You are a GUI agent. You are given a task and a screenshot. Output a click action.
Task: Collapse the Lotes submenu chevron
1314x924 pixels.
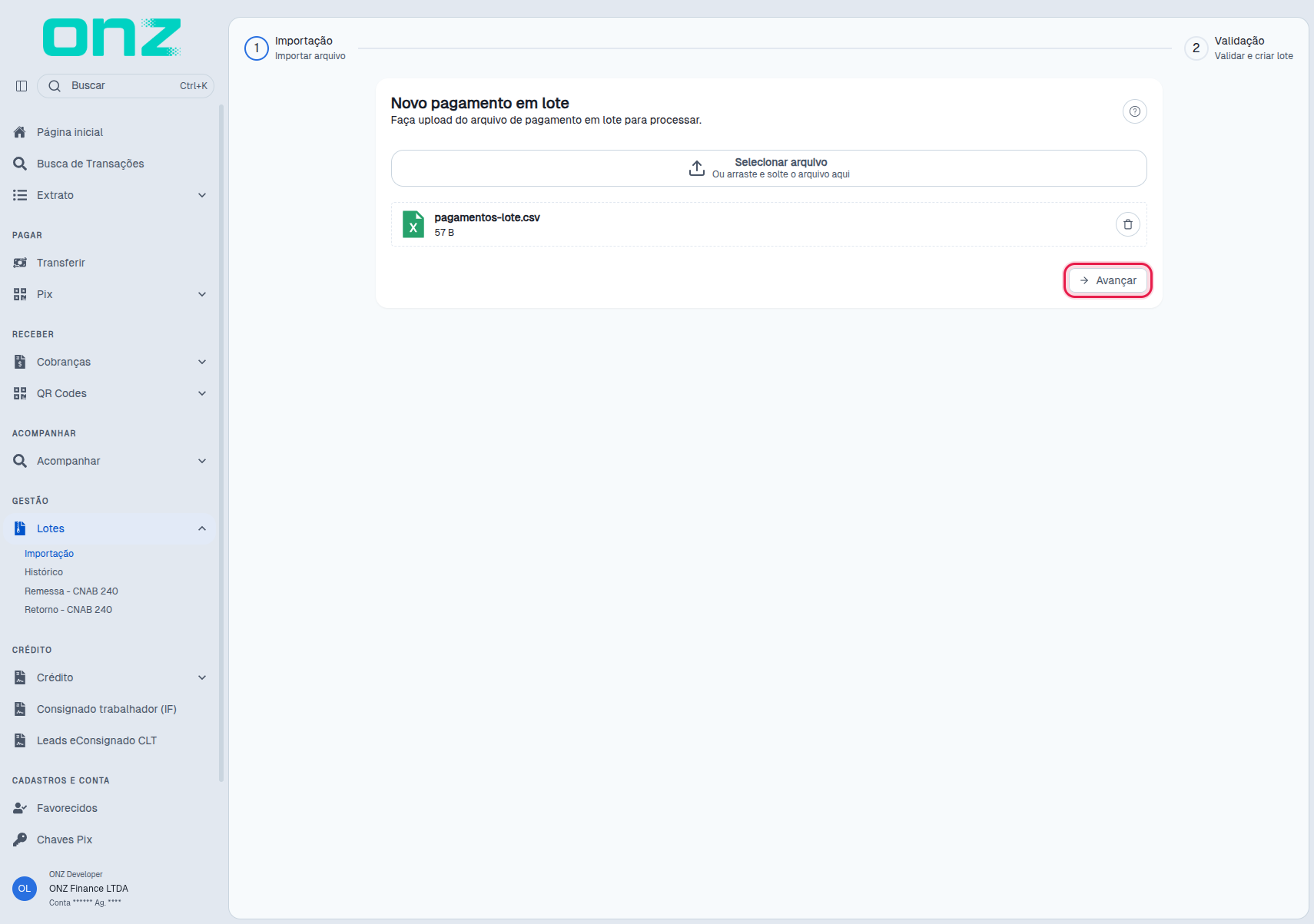pos(202,528)
